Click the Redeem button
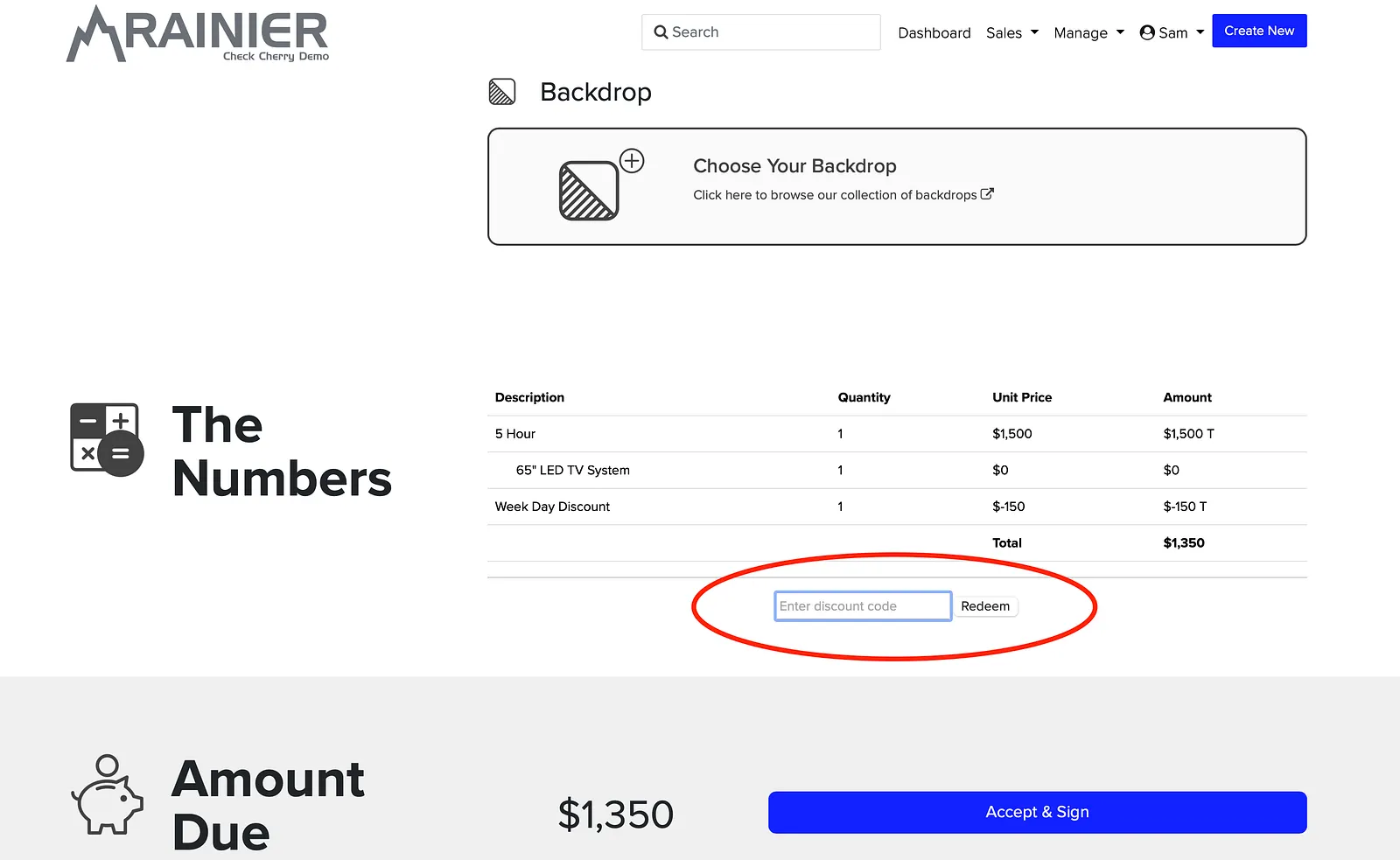This screenshot has width=1400, height=860. [x=985, y=606]
